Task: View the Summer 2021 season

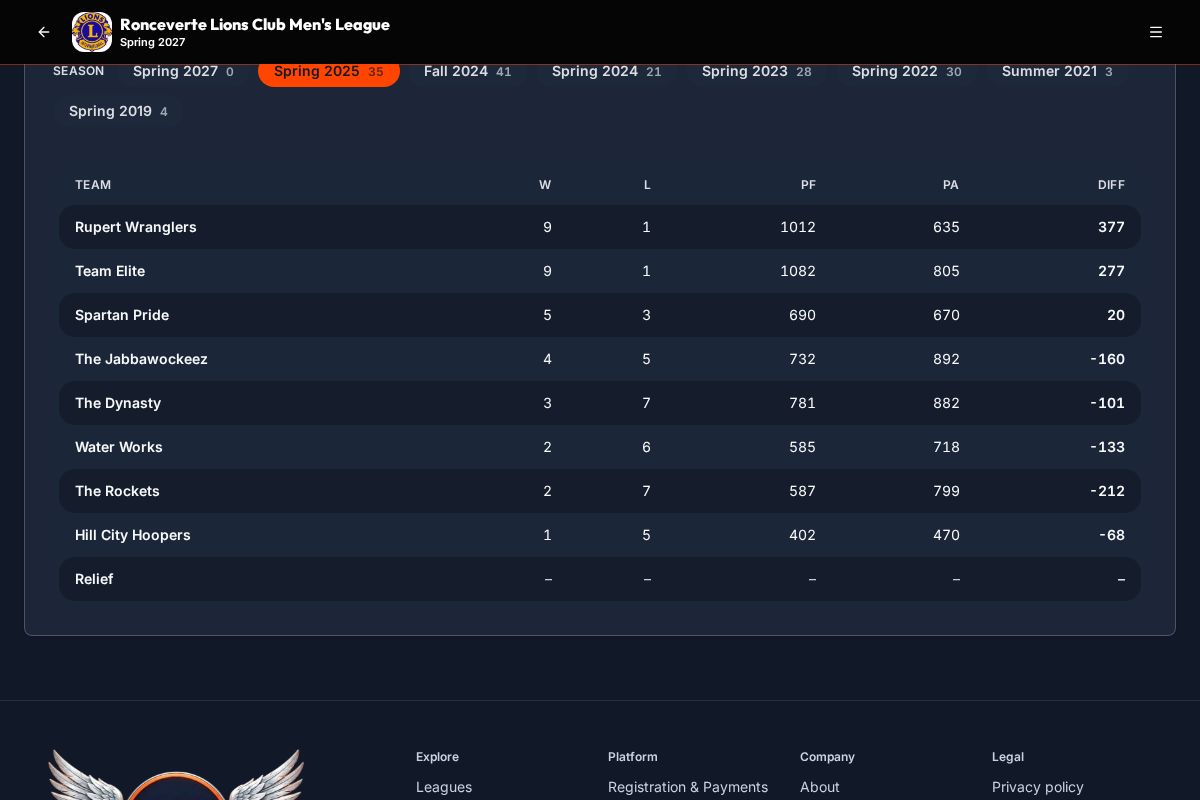Action: point(1057,71)
